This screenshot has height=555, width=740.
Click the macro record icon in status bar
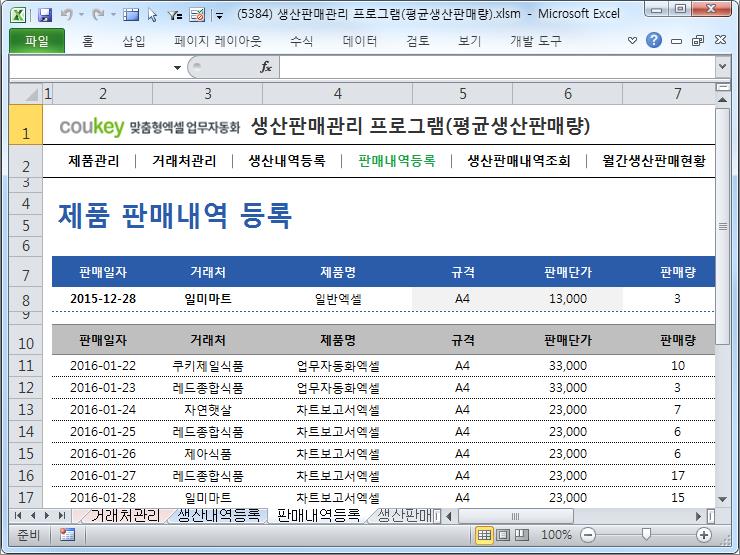coord(67,535)
